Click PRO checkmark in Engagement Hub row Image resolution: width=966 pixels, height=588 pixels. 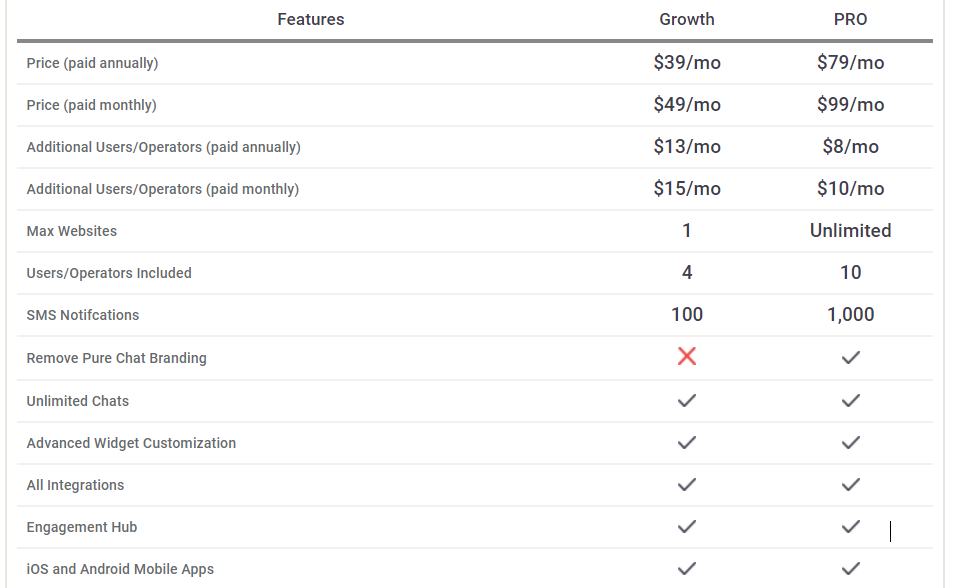pos(850,526)
